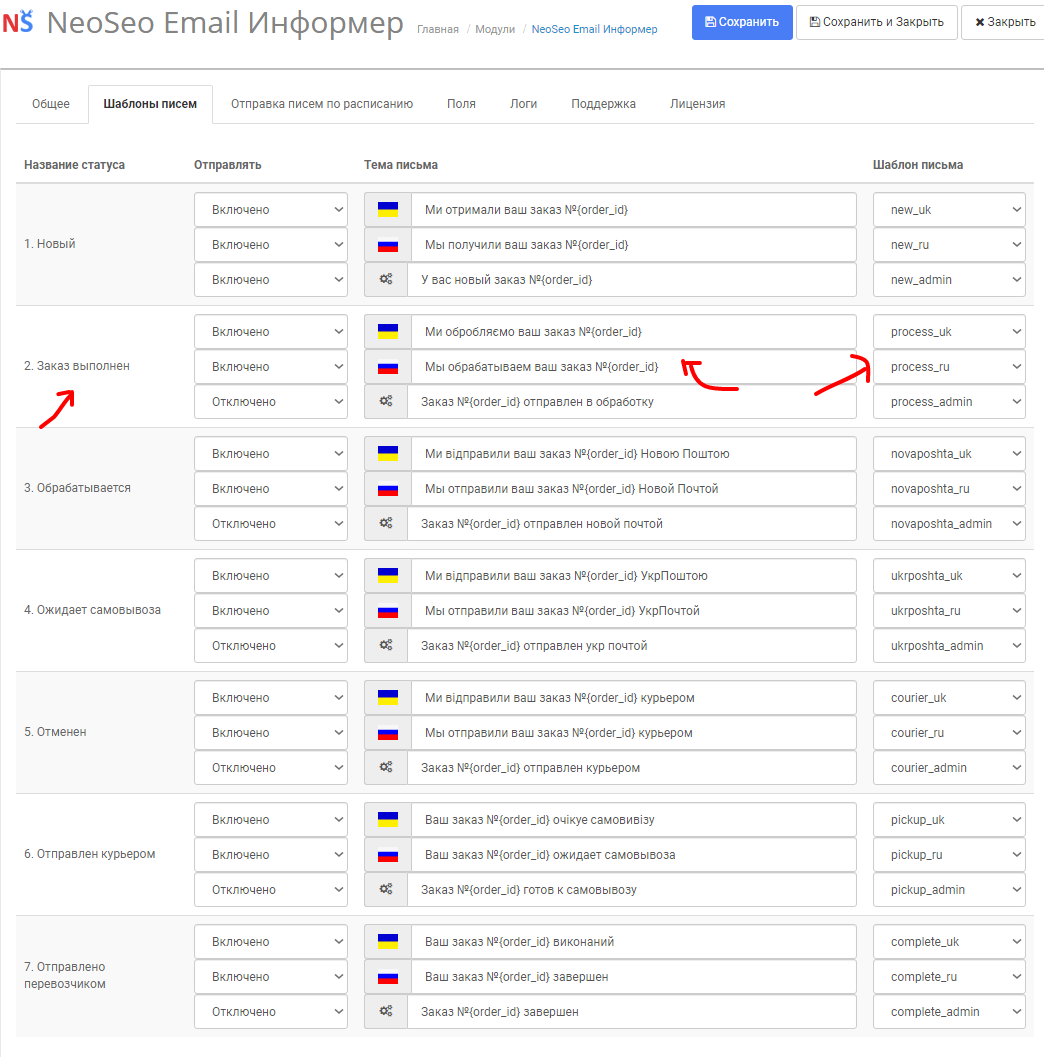Go to 'Главная' breadcrumb link
This screenshot has height=1057, width=1044.
click(x=437, y=30)
